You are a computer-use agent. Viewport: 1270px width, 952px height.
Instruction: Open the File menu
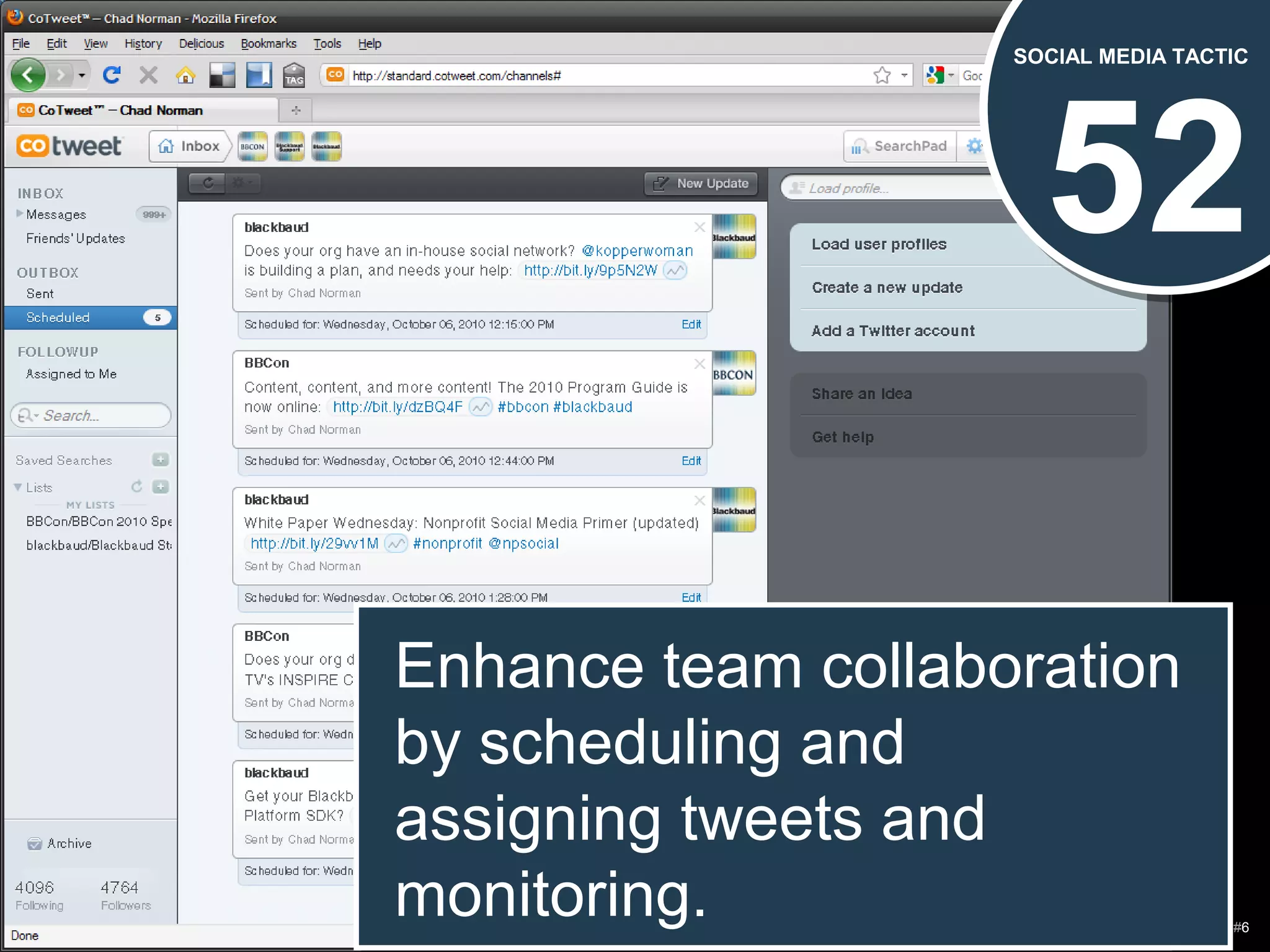click(x=21, y=43)
